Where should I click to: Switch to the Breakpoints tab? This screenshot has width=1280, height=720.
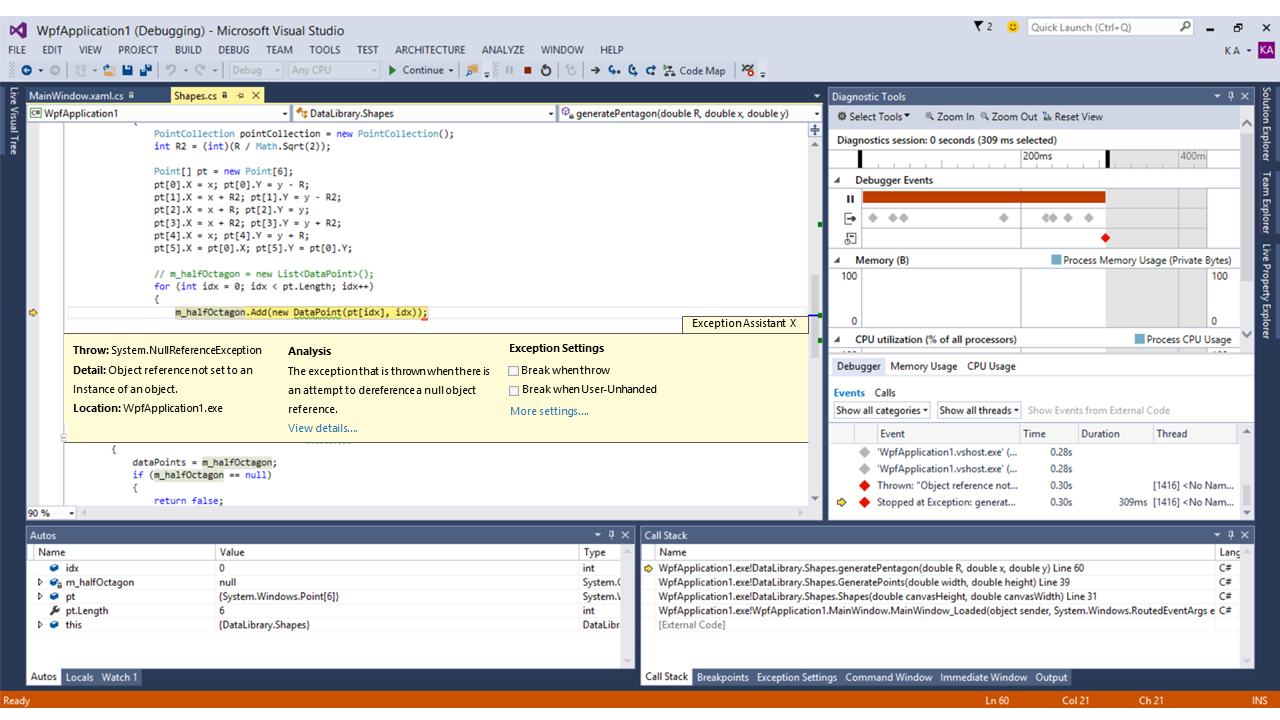click(722, 677)
